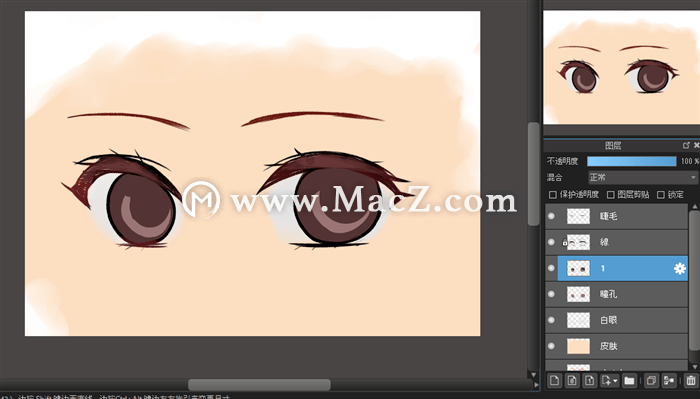Select the 白眼 layer
The height and width of the screenshot is (399, 700).
617,320
